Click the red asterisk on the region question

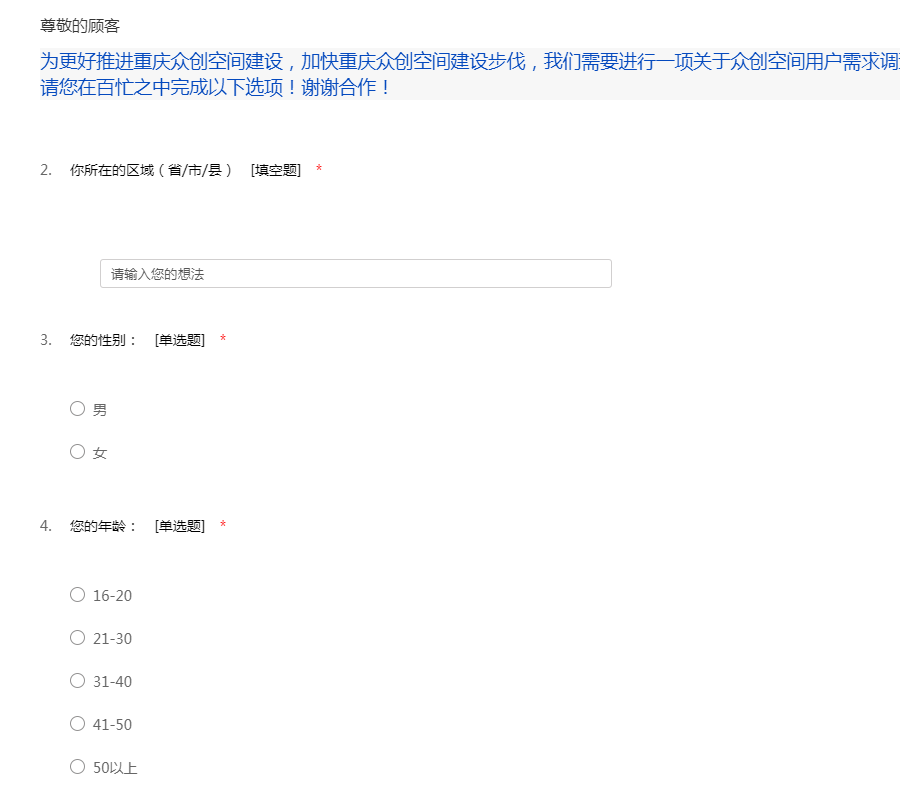[x=319, y=170]
